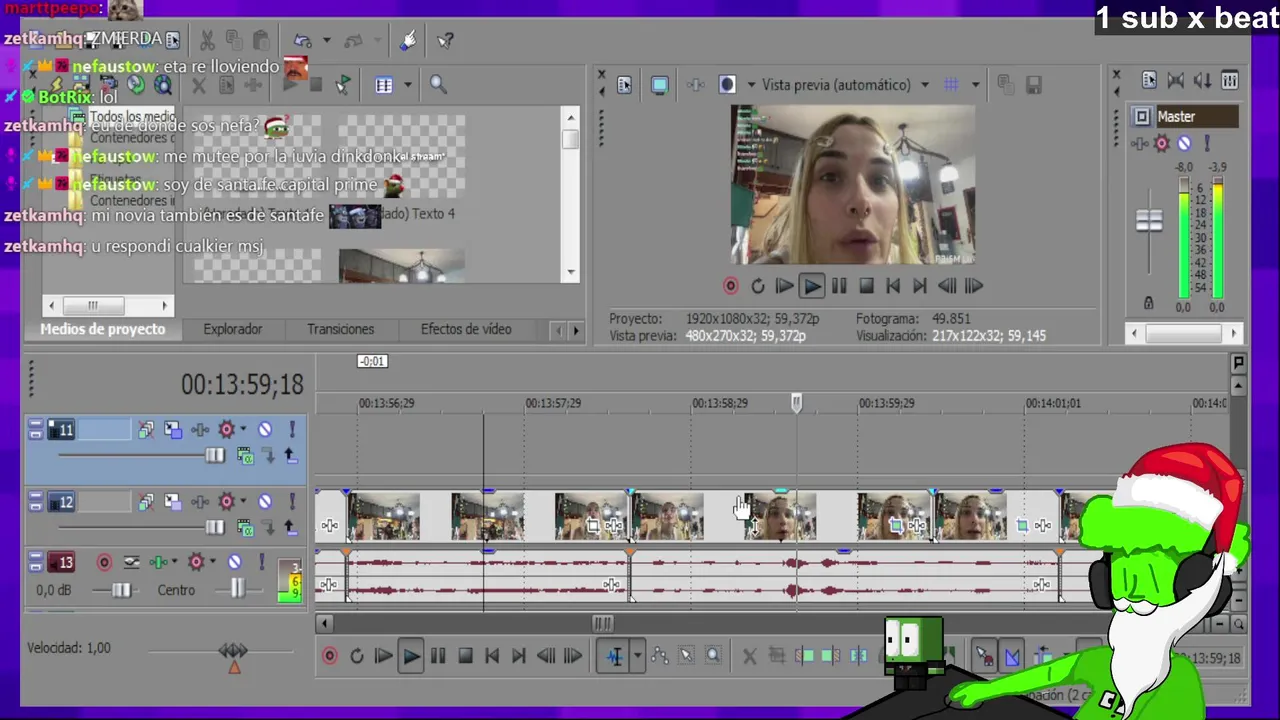Expand automation settings dropdown on track 13
The image size is (1280, 720).
[212, 563]
